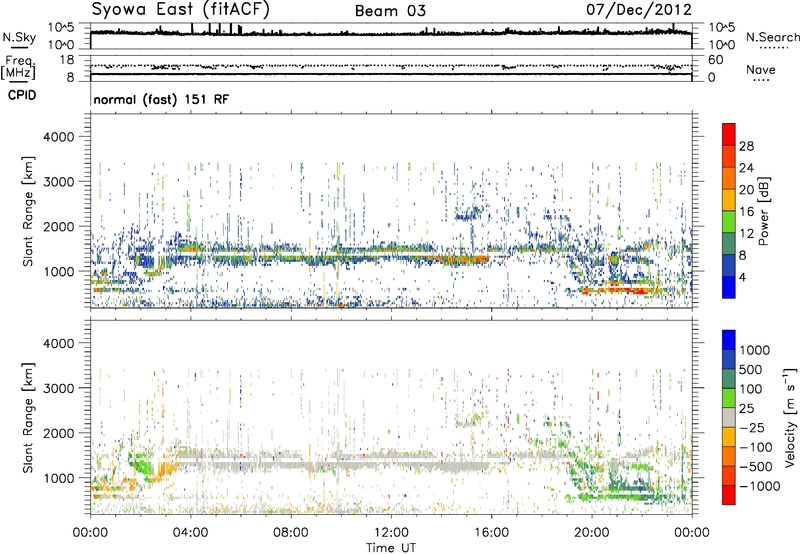
Task: Click the '−100' label on the Velocity colorbar
Action: point(756,447)
